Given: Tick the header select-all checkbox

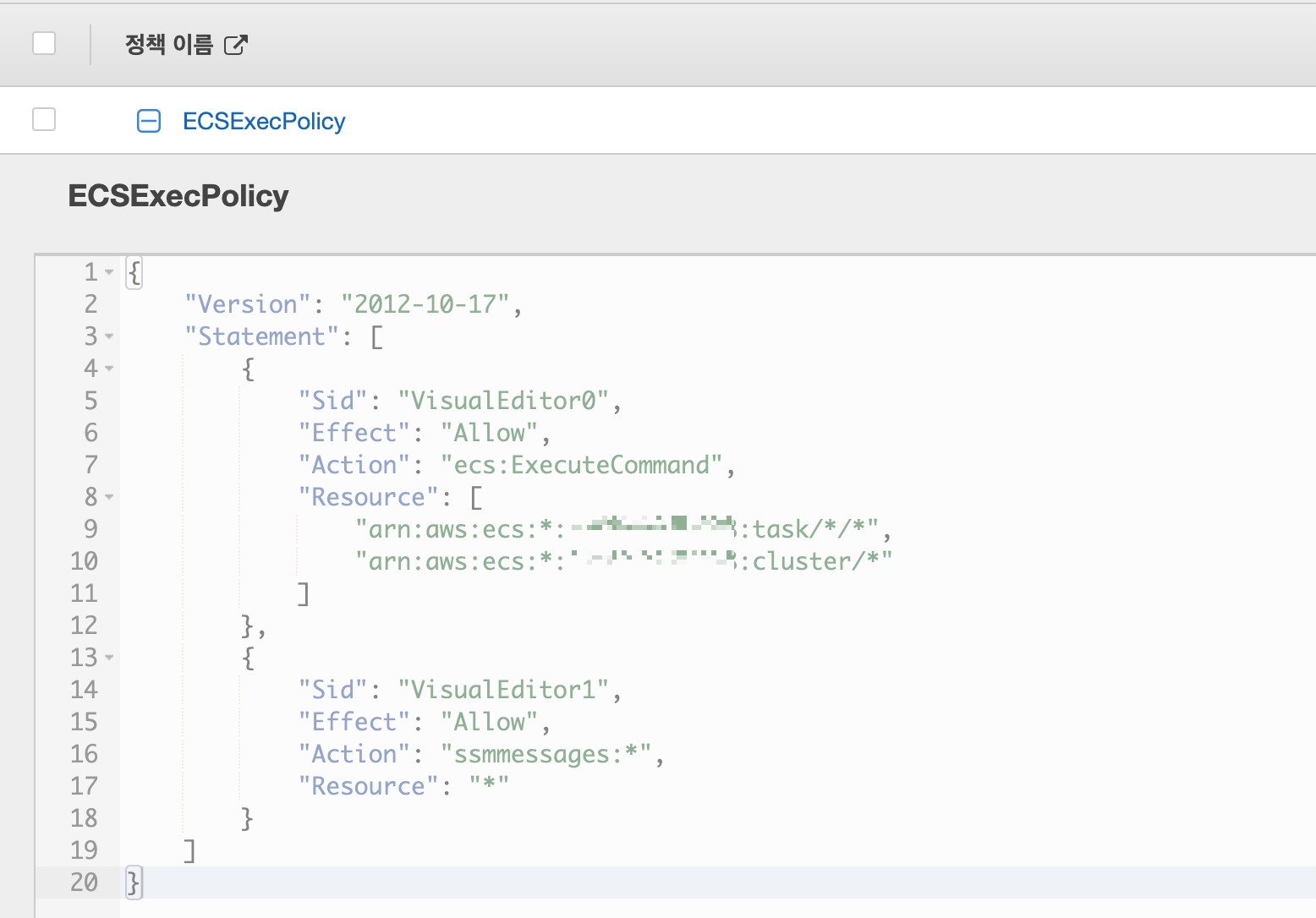Looking at the screenshot, I should (x=44, y=43).
